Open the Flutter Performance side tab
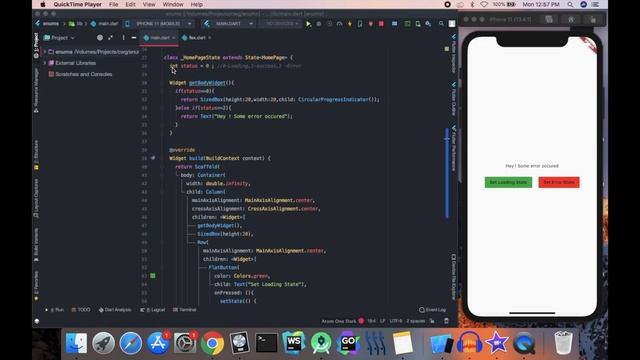The height and width of the screenshot is (360, 640). [x=453, y=149]
